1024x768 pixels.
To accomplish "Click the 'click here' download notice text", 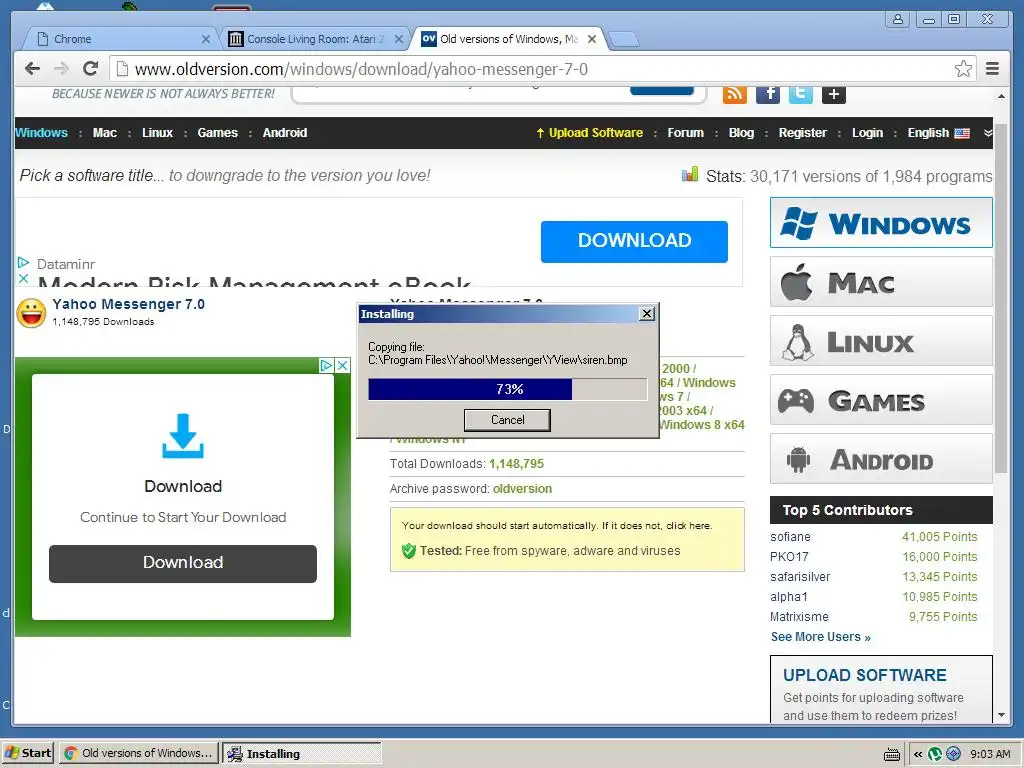I will tap(688, 526).
